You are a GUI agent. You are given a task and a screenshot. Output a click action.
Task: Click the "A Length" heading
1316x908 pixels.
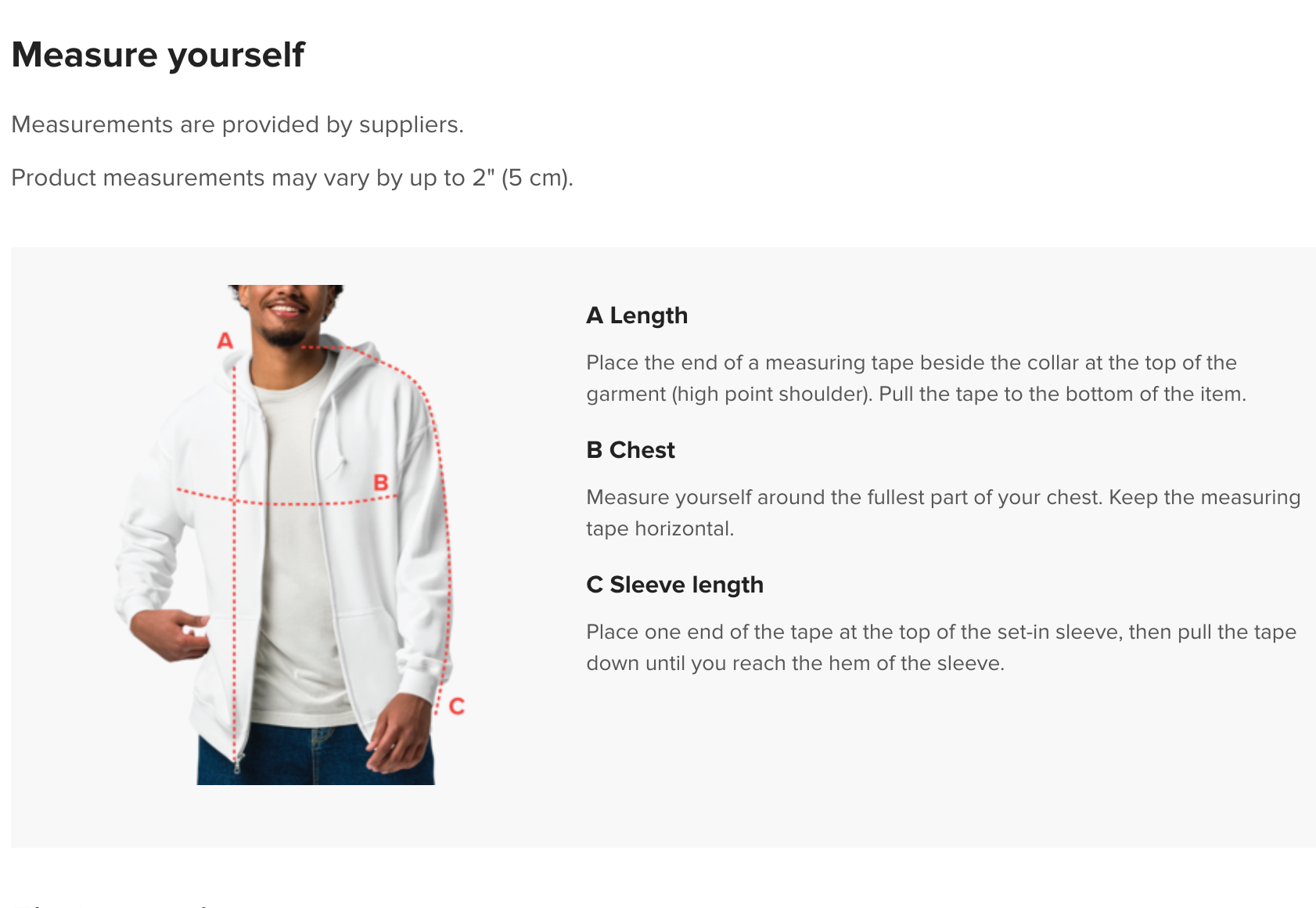[x=637, y=315]
